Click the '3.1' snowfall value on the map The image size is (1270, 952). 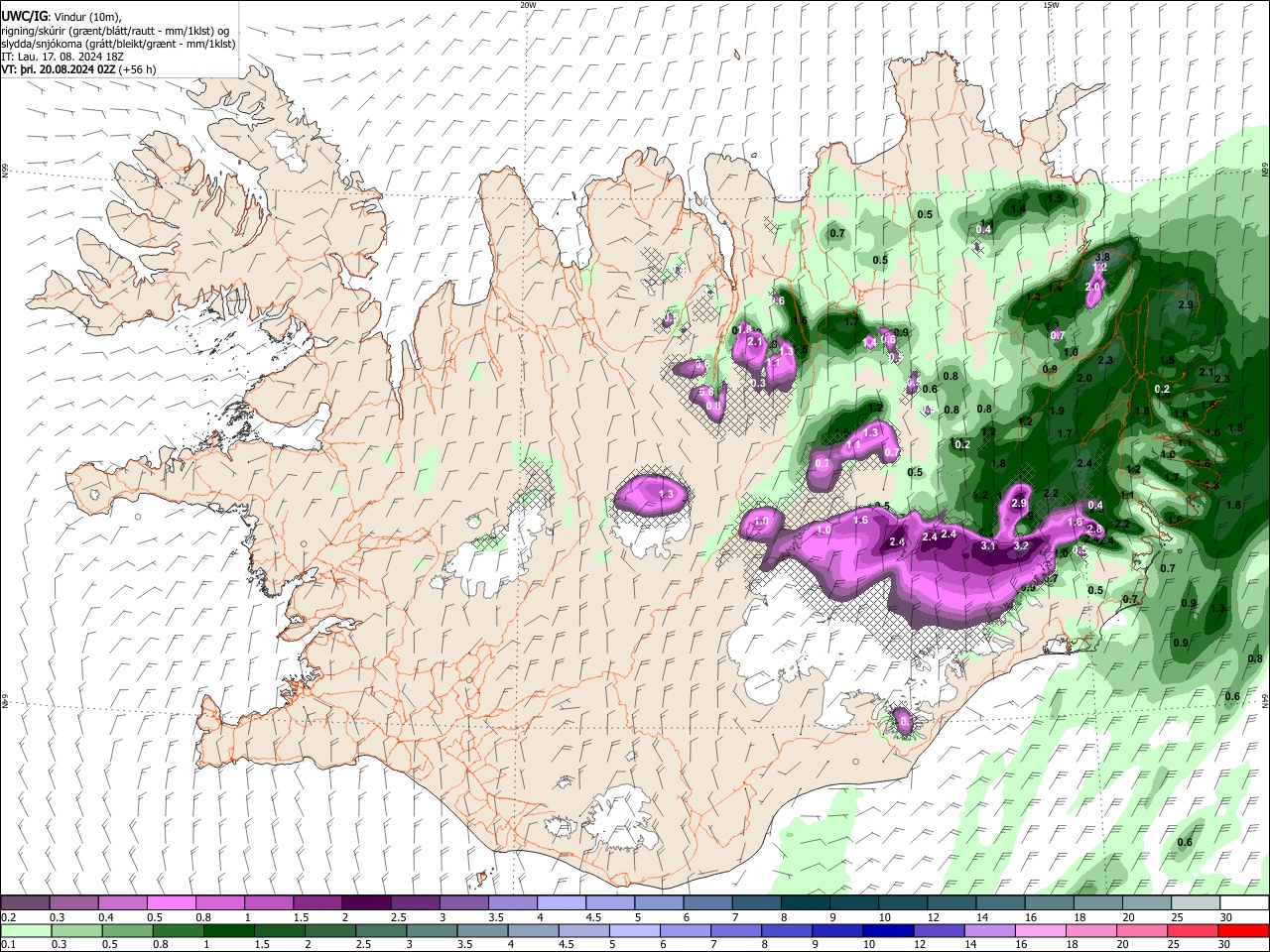click(x=988, y=546)
